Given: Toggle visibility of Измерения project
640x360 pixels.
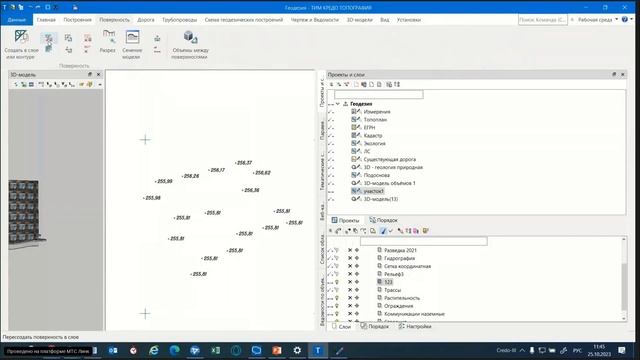Looking at the screenshot, I should [331, 112].
